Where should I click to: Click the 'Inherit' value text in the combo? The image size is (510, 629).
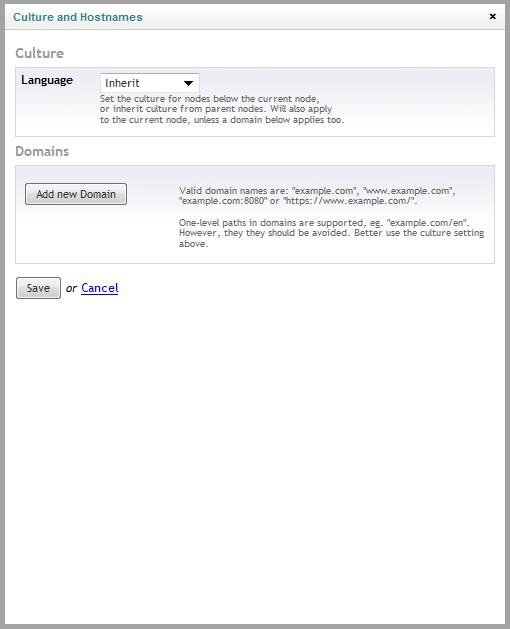pos(122,83)
